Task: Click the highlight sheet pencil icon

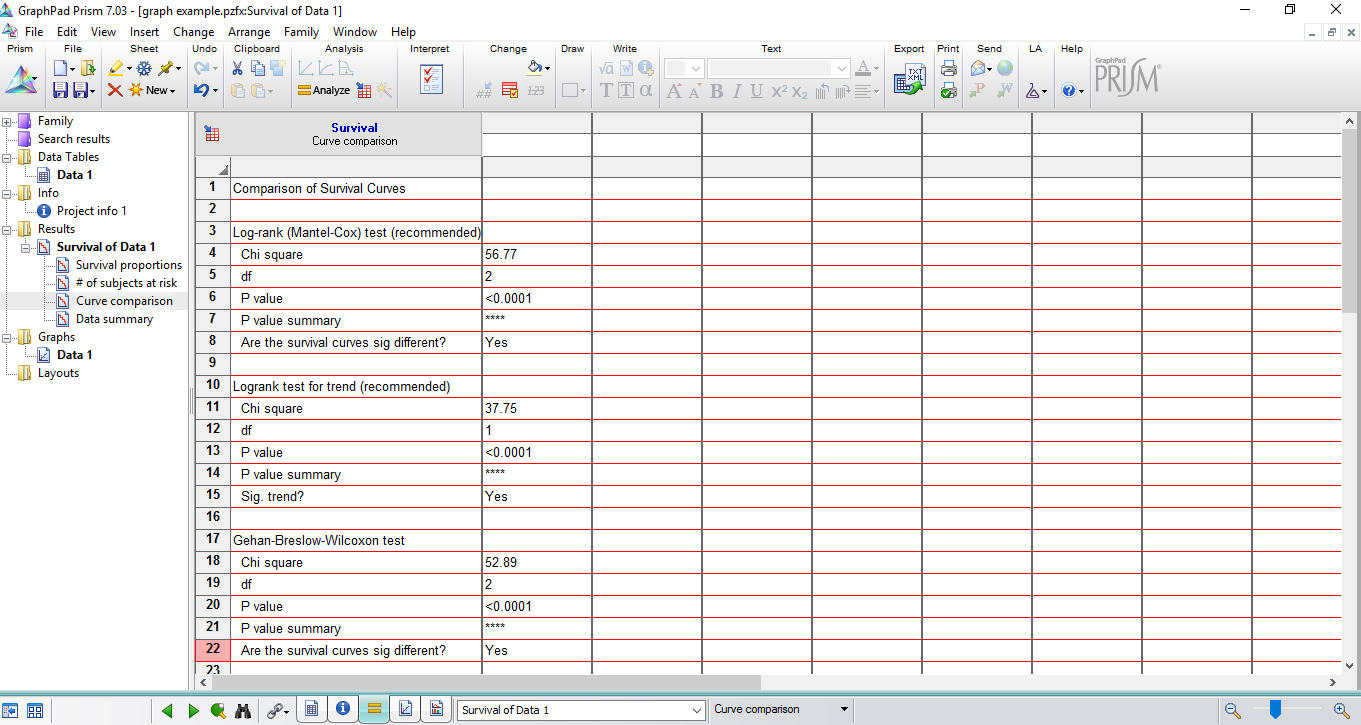Action: pyautogui.click(x=115, y=68)
